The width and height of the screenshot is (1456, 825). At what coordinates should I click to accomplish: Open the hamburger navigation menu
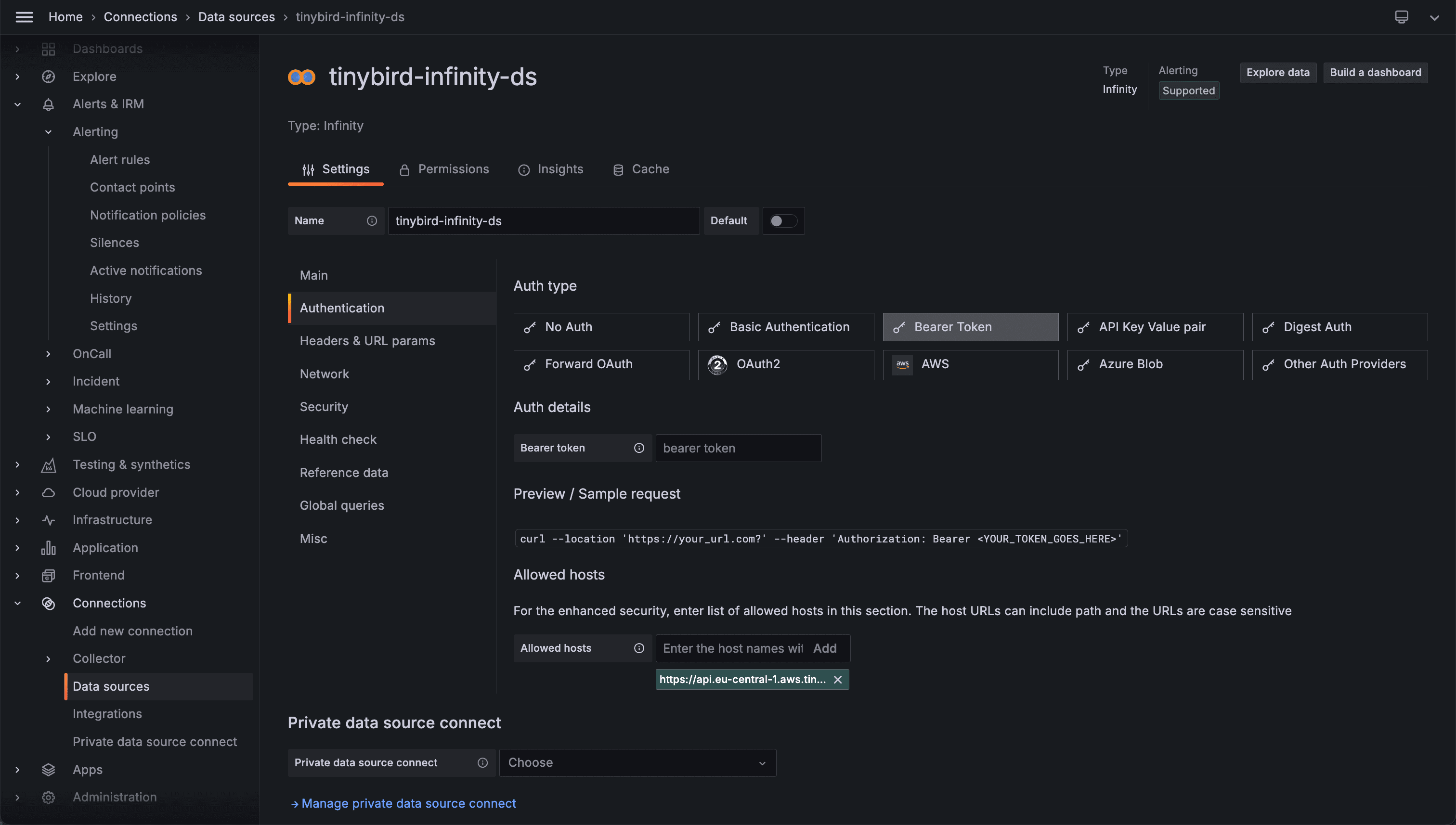[24, 17]
